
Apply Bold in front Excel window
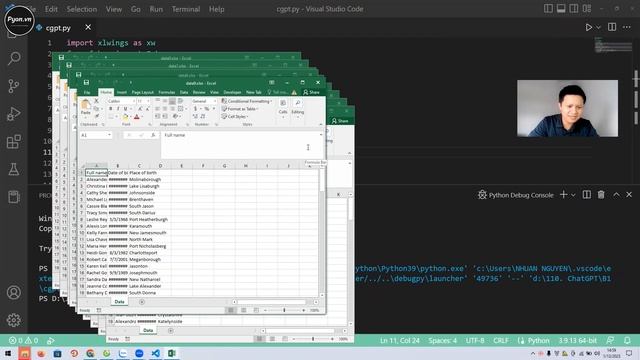click(x=110, y=109)
